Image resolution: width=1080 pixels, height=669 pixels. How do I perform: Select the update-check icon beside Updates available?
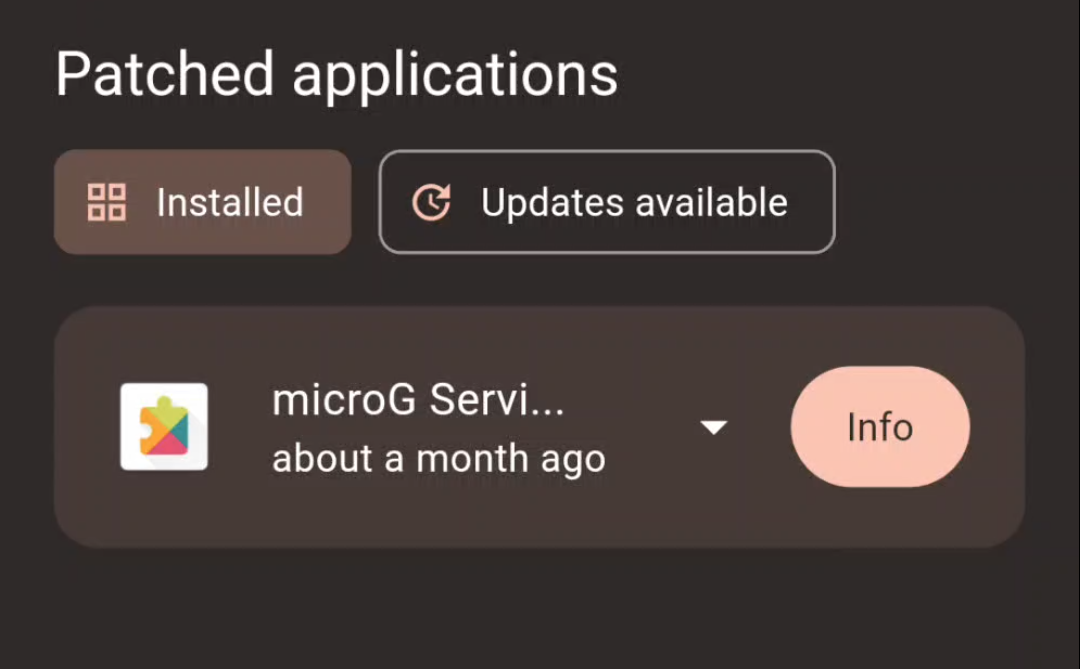(x=434, y=201)
